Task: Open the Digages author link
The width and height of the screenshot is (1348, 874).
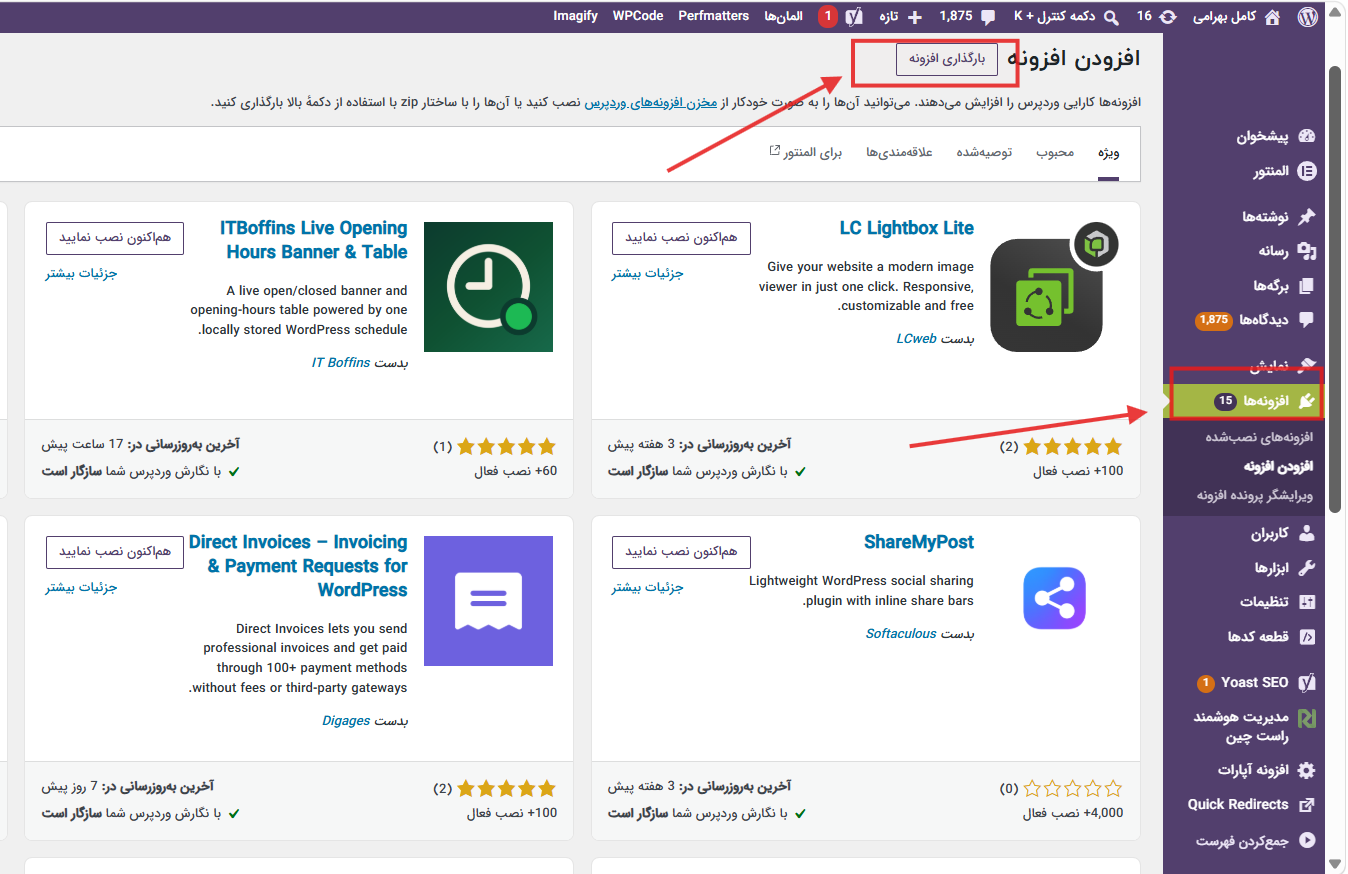Action: pos(347,720)
